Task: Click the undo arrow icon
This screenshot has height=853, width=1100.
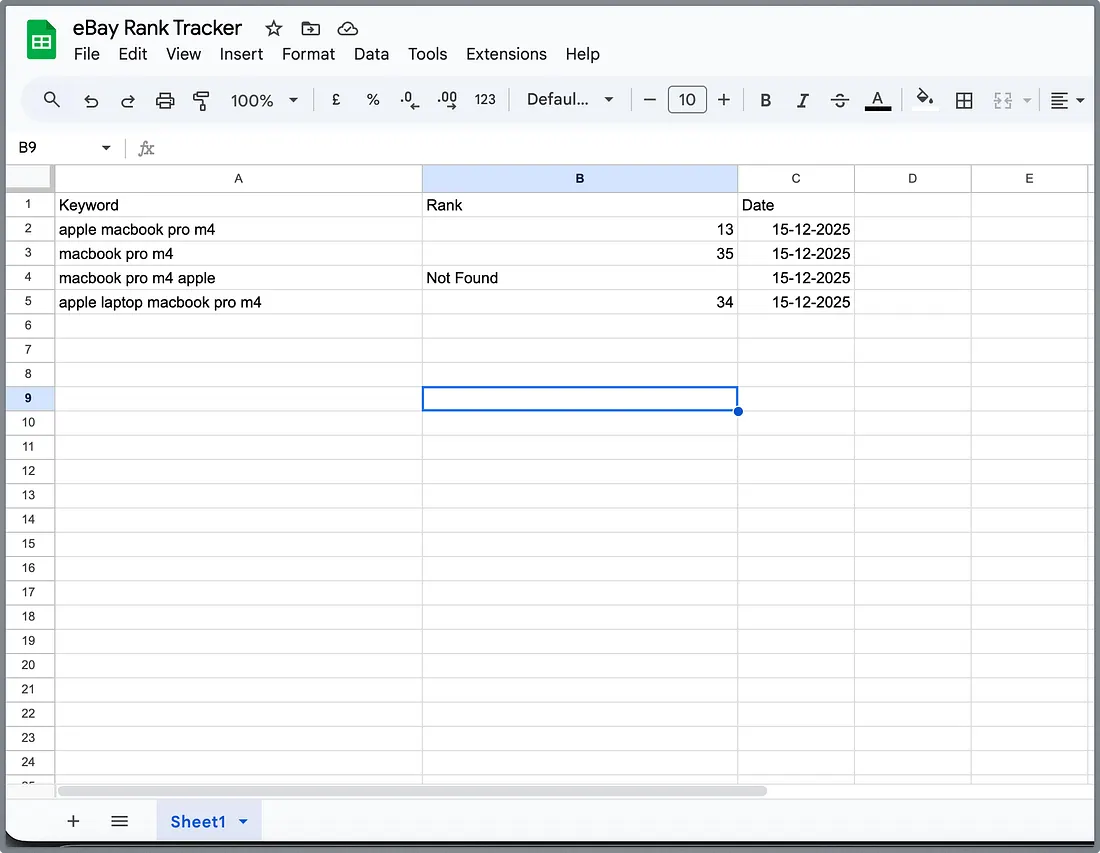Action: pyautogui.click(x=91, y=100)
